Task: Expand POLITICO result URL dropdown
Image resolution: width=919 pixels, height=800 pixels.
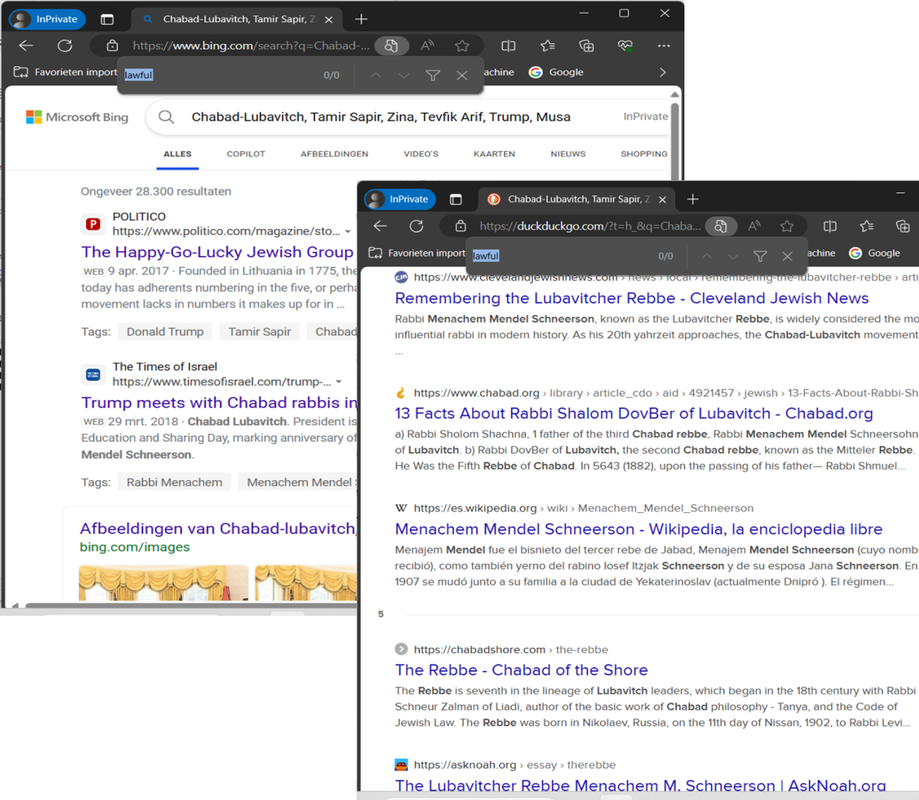Action: pyautogui.click(x=348, y=232)
